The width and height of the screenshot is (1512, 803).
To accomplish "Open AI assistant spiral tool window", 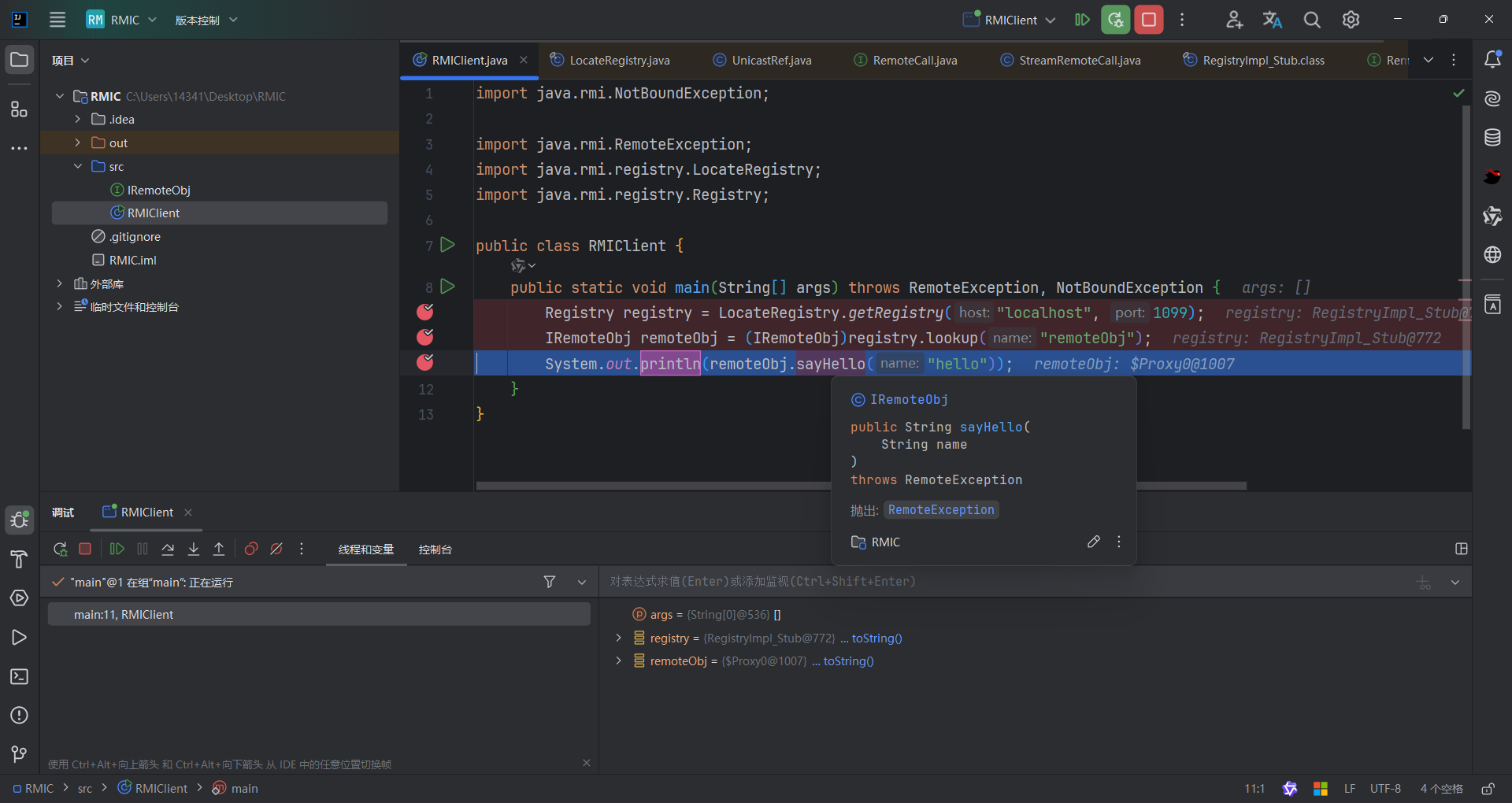I will point(1492,98).
